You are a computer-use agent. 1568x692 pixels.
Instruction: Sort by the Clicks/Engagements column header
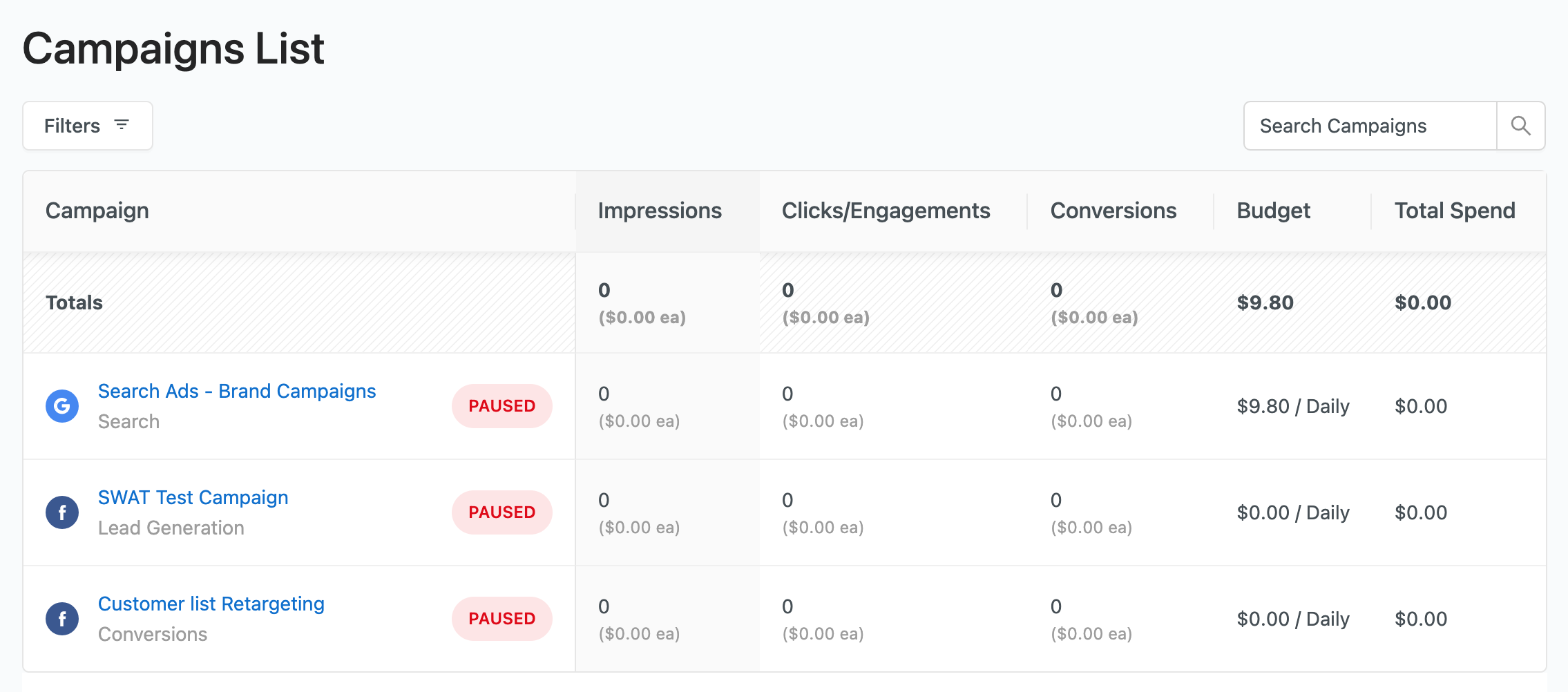[886, 211]
